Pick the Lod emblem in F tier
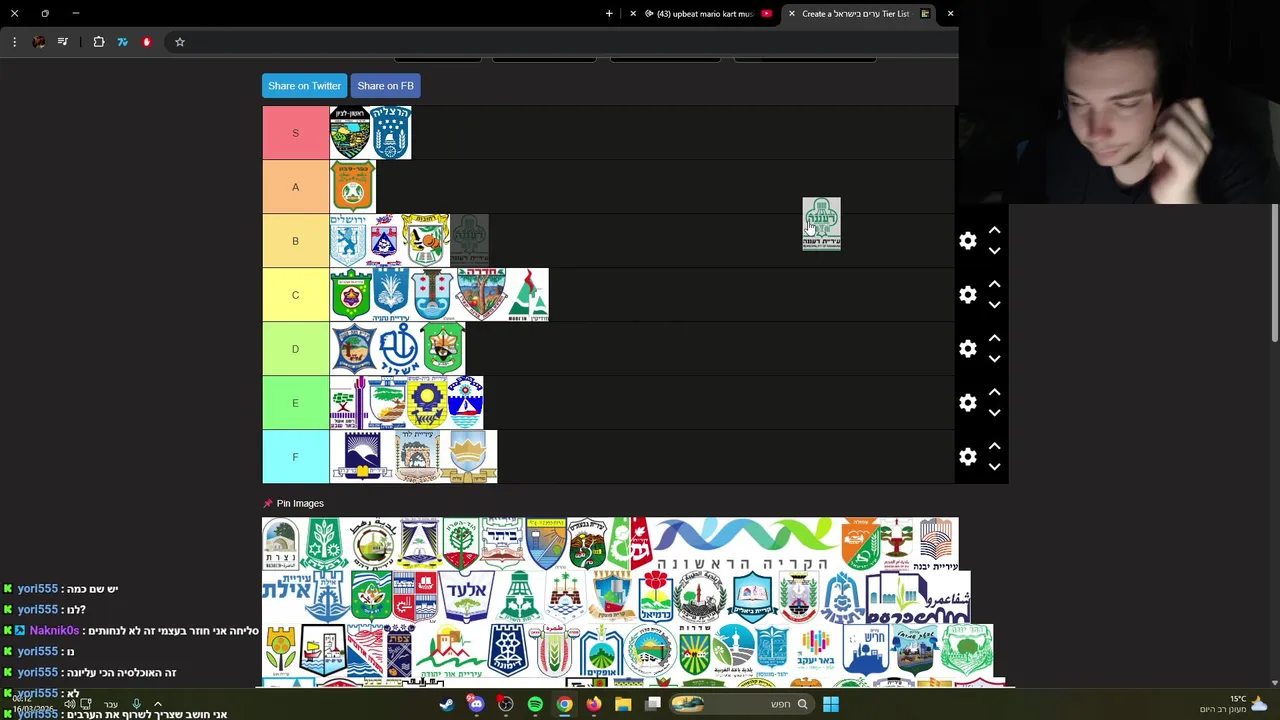1280x720 pixels. point(418,457)
